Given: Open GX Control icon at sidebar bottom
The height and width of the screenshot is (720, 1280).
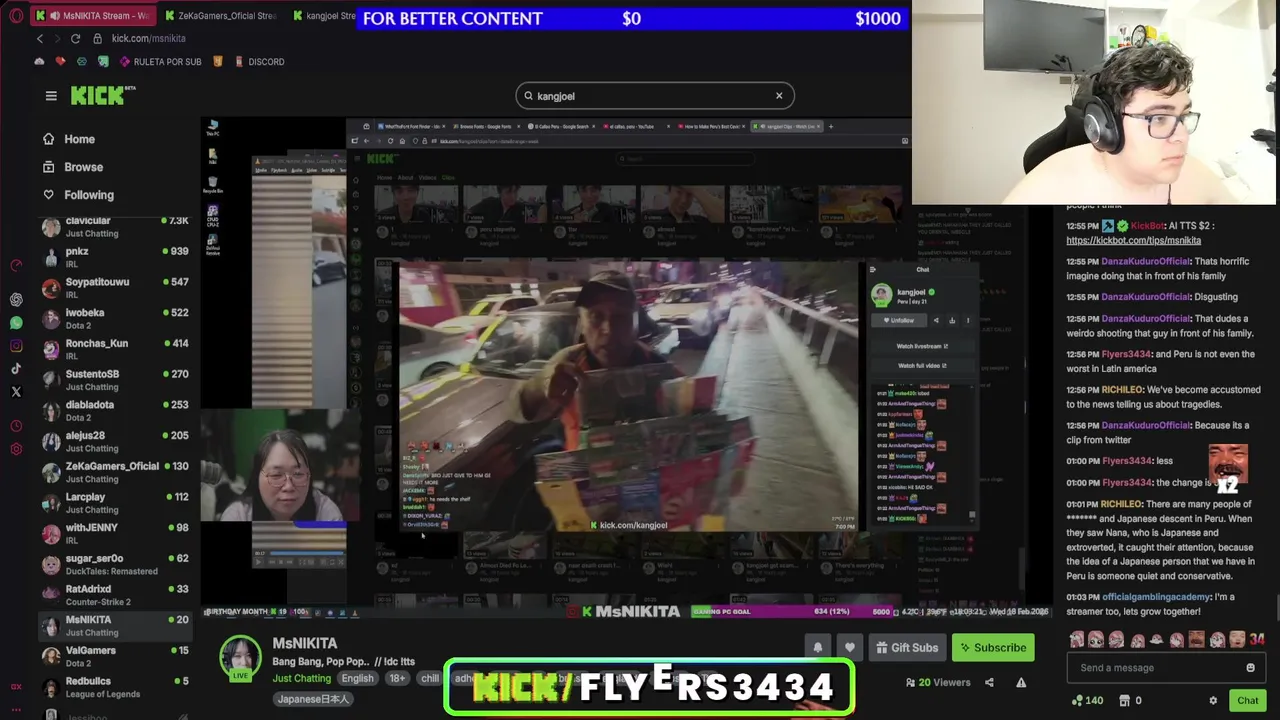Looking at the screenshot, I should point(16,687).
